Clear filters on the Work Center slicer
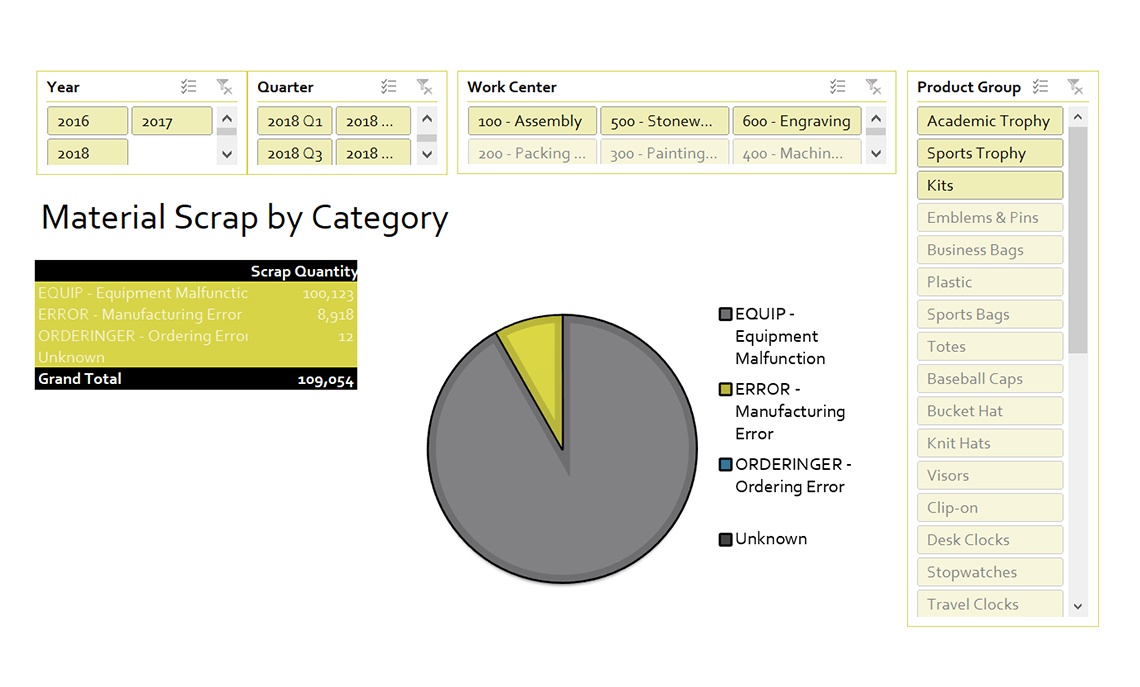This screenshot has height=687, width=1140. pos(875,86)
